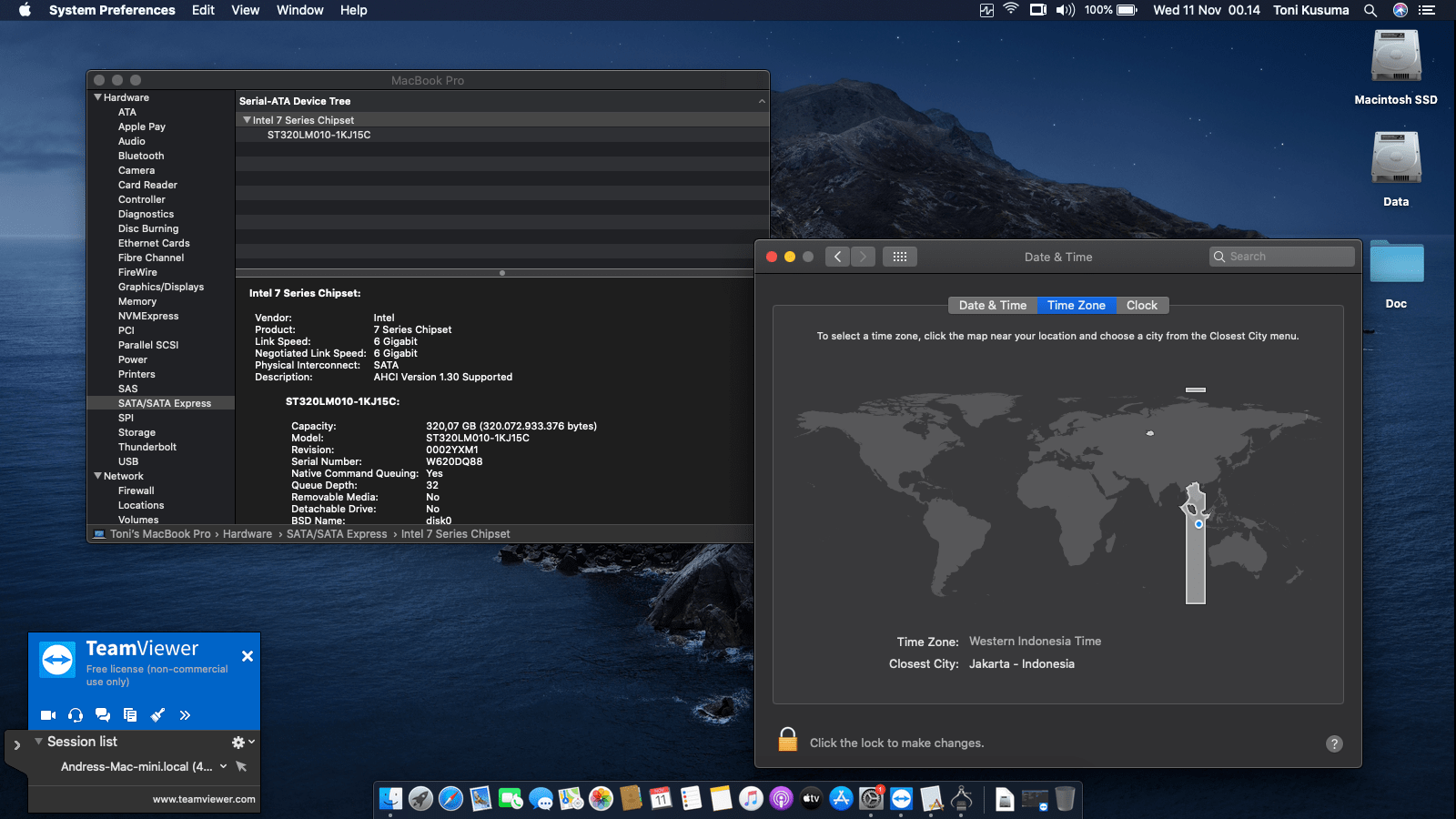Image resolution: width=1456 pixels, height=819 pixels.
Task: Switch to the Clock tab
Action: (x=1141, y=306)
